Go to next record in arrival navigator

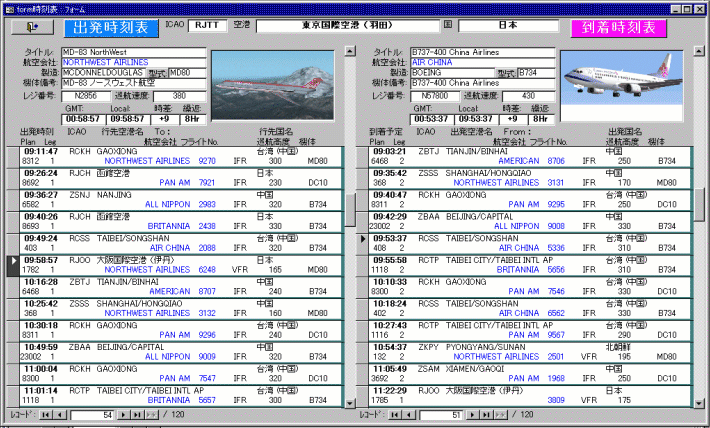(473, 413)
